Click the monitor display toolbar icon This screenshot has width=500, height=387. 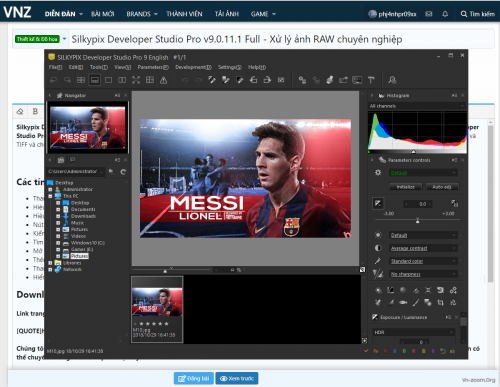[x=357, y=80]
